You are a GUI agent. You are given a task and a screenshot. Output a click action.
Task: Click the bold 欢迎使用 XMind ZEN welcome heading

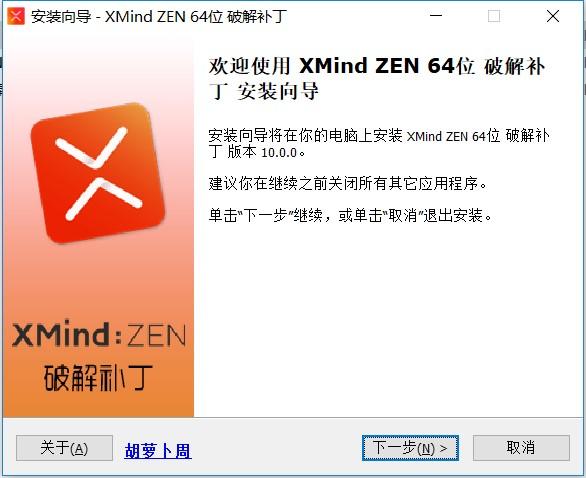click(377, 78)
